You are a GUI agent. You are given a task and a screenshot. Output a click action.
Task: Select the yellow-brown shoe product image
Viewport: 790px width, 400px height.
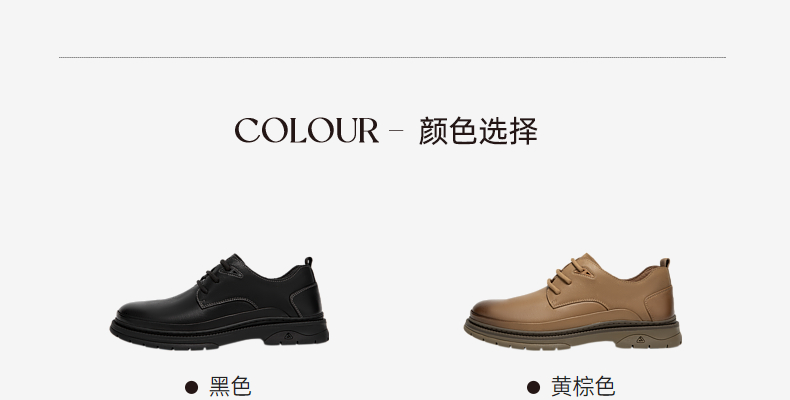point(573,301)
